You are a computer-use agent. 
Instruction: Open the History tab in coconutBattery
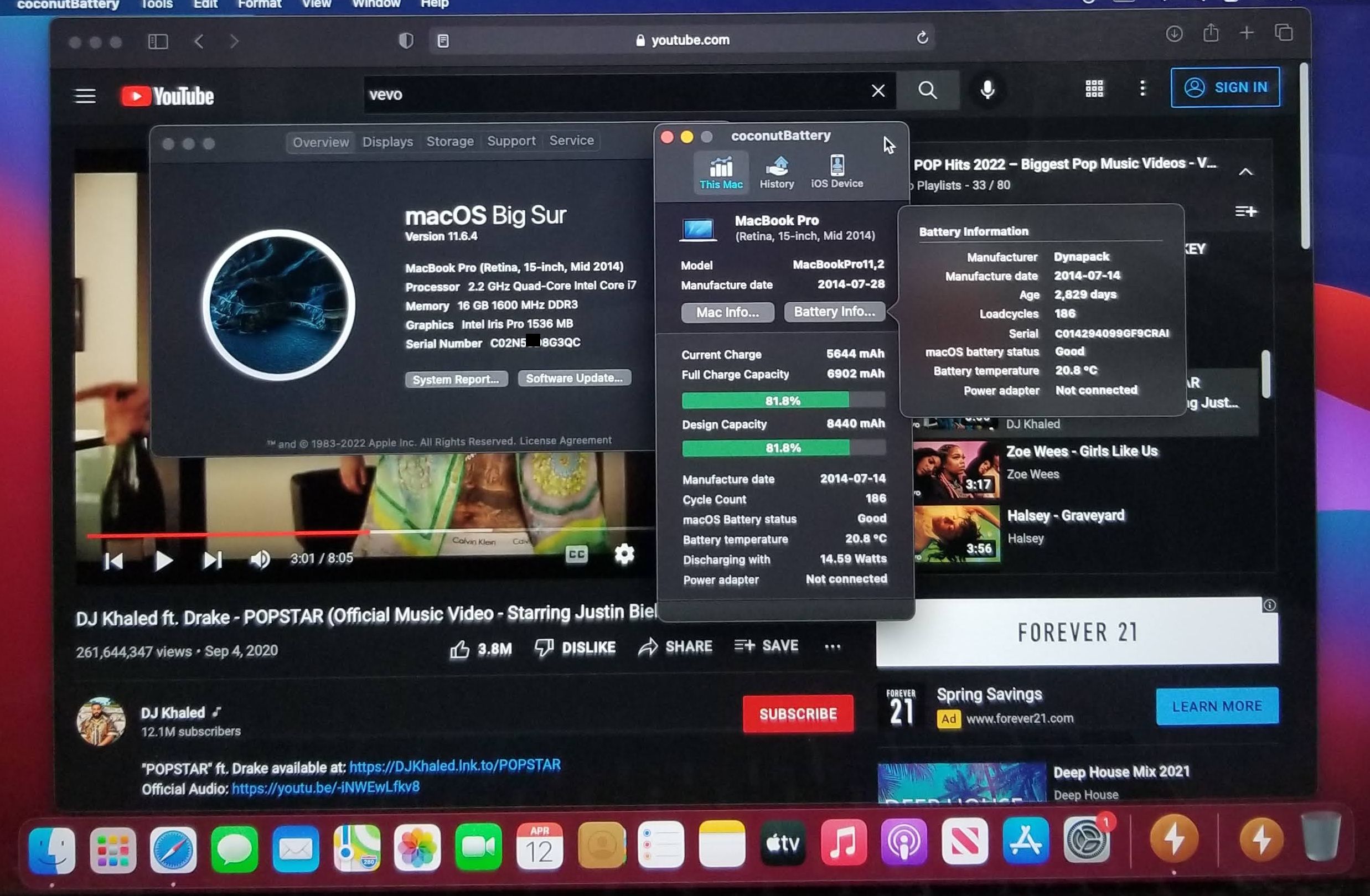point(777,172)
